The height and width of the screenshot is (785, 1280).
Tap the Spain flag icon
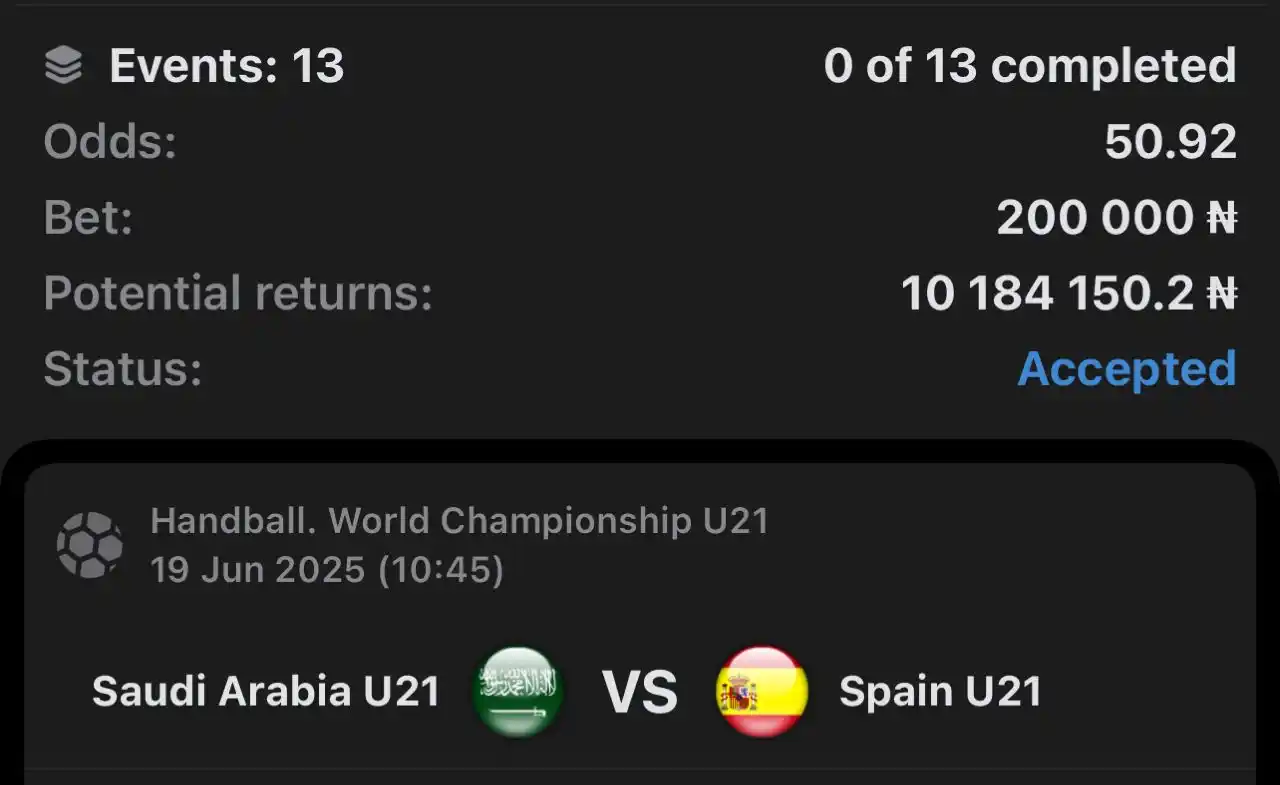pos(763,691)
